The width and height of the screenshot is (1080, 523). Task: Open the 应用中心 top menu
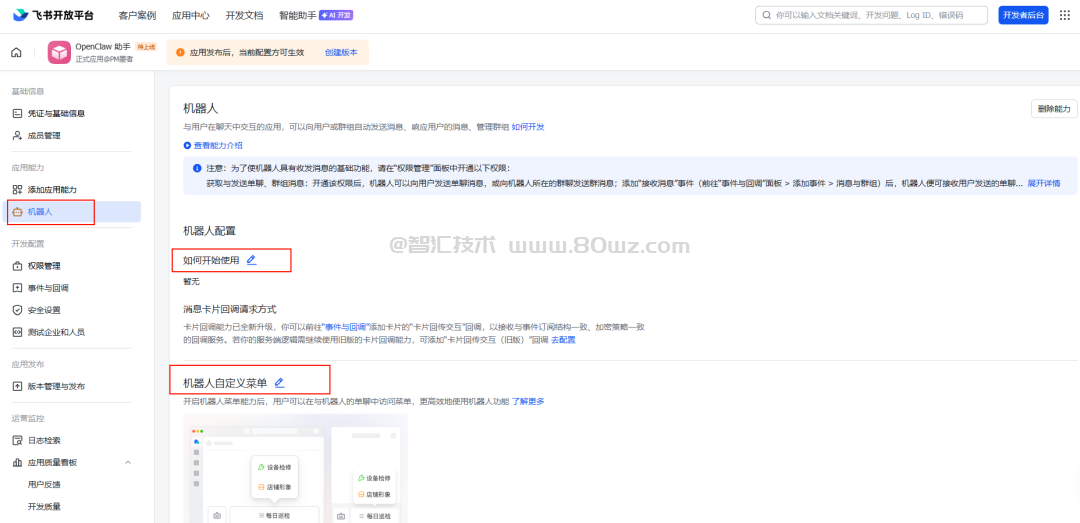pyautogui.click(x=190, y=15)
